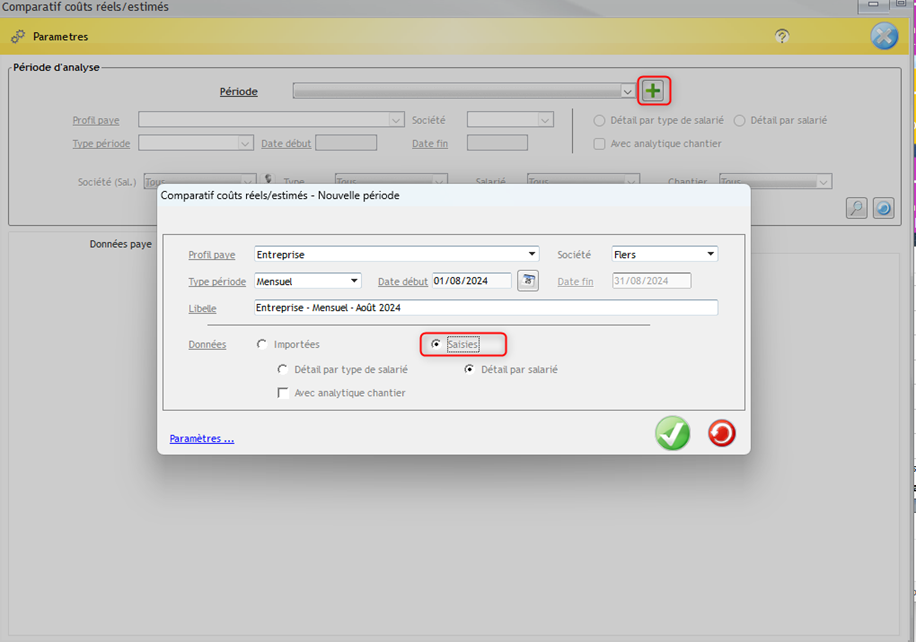Click the Date début field in dialog
916x642 pixels.
[471, 281]
